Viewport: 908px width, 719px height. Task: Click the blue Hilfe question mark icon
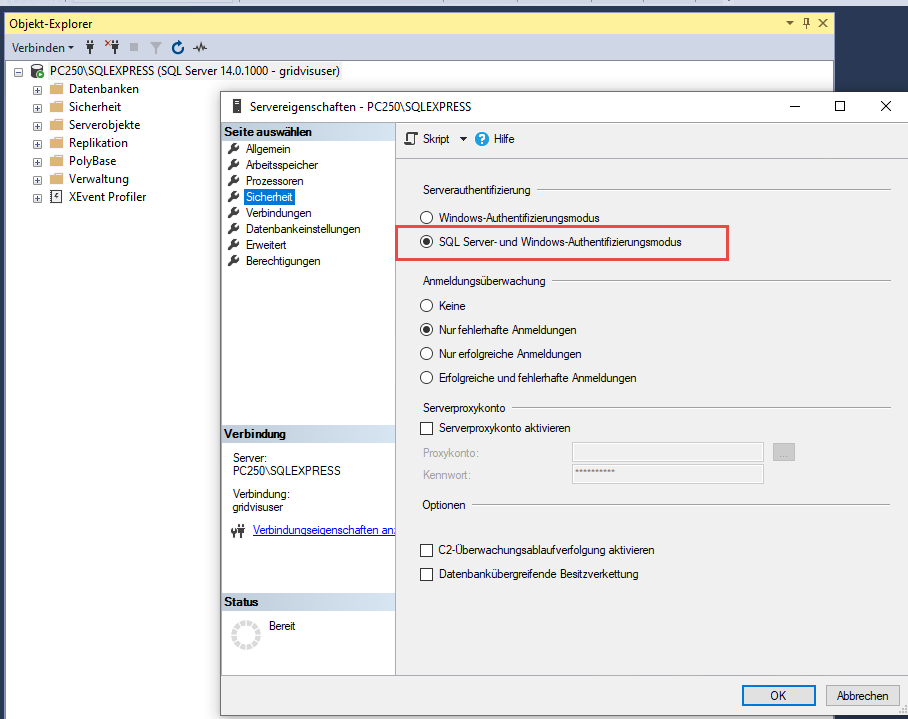coord(482,139)
